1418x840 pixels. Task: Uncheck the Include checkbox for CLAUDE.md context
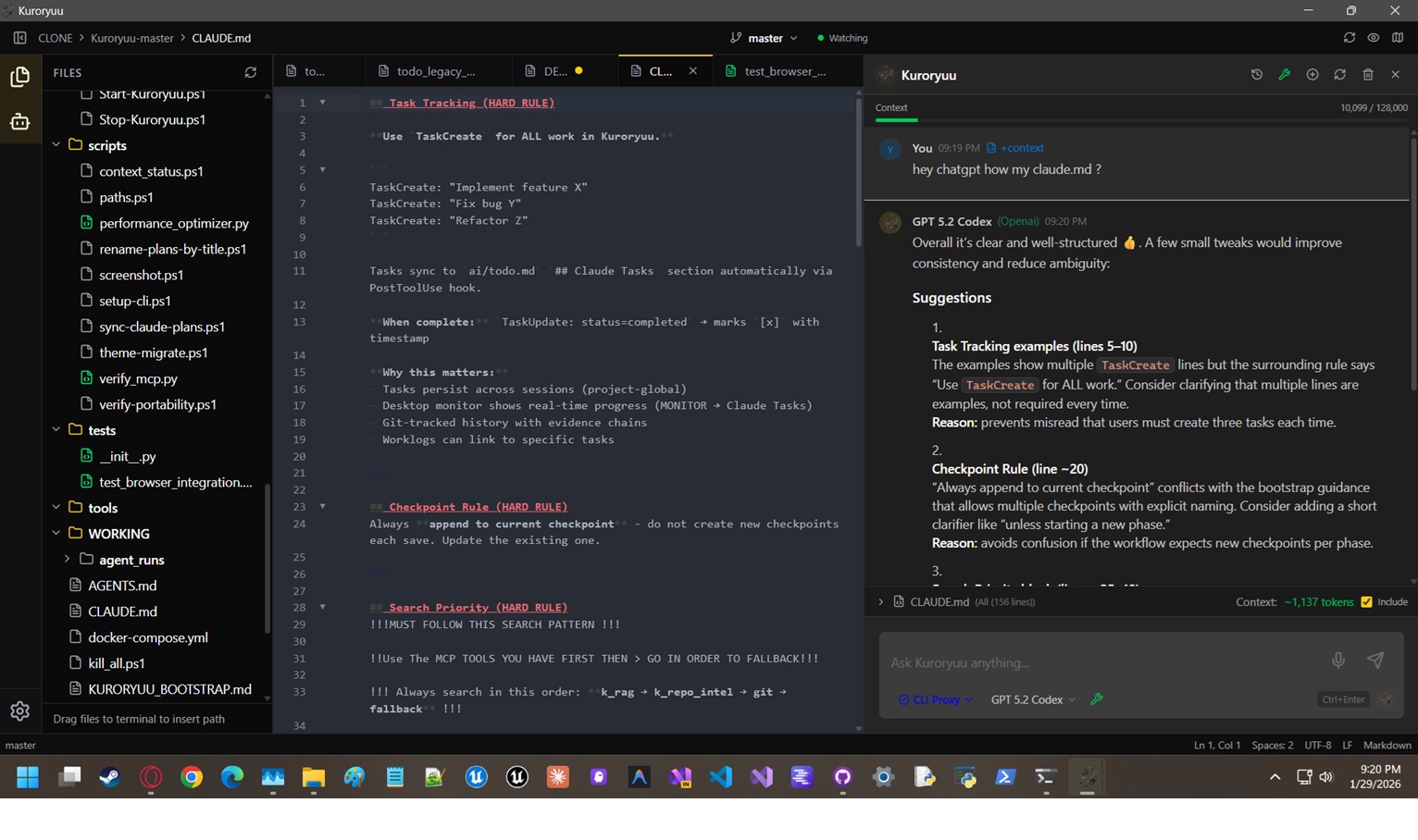pos(1366,601)
